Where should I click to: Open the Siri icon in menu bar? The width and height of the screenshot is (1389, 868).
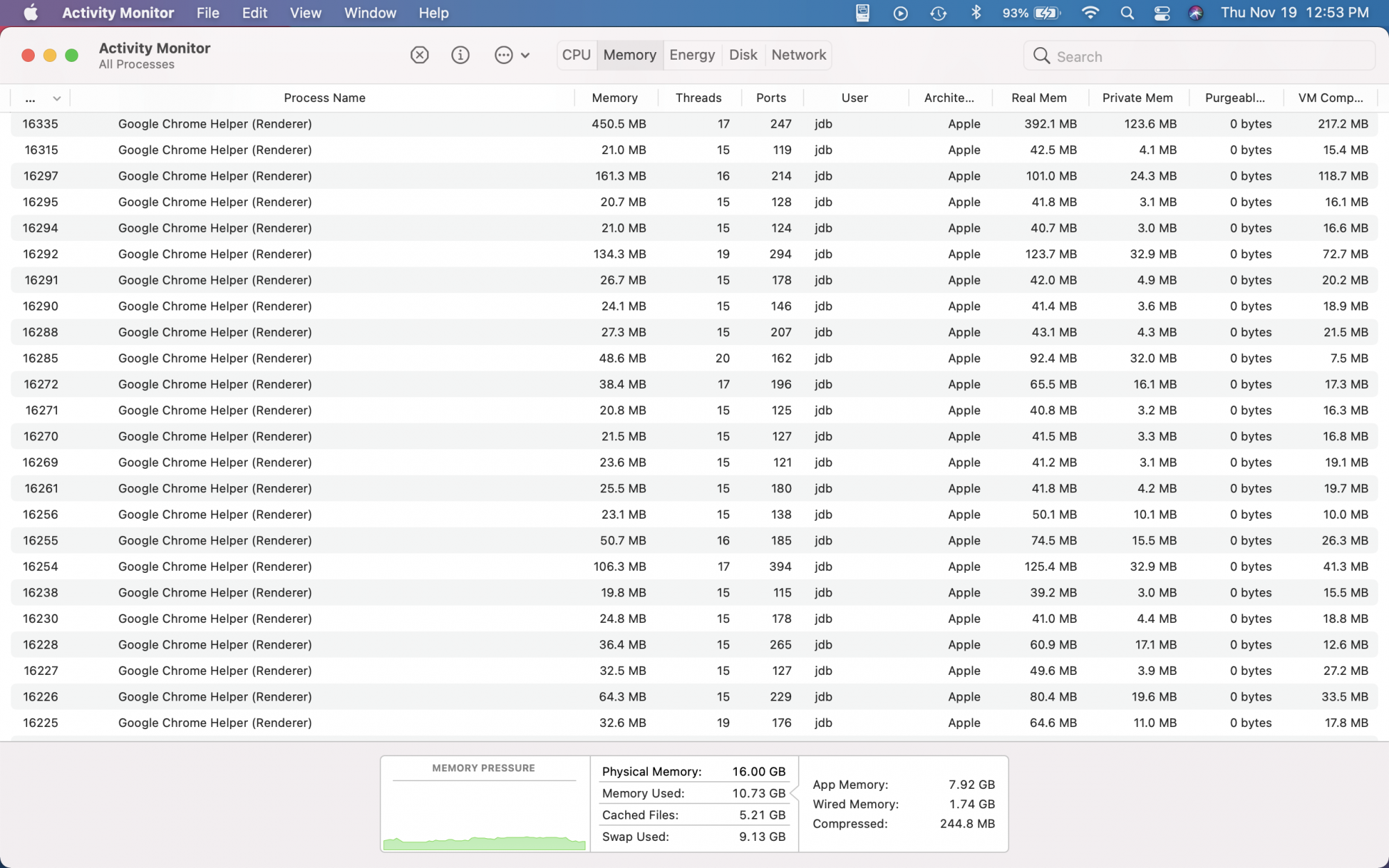point(1195,13)
